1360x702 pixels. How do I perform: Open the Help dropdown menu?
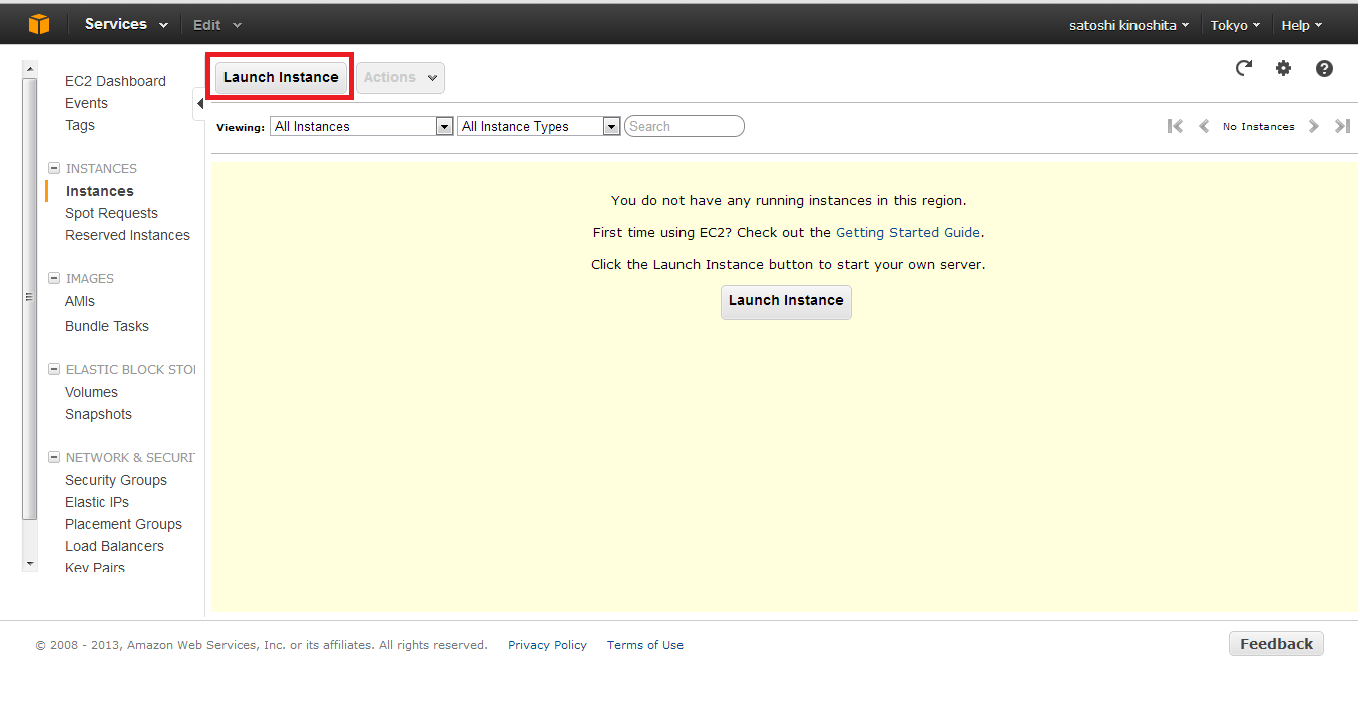point(1302,25)
